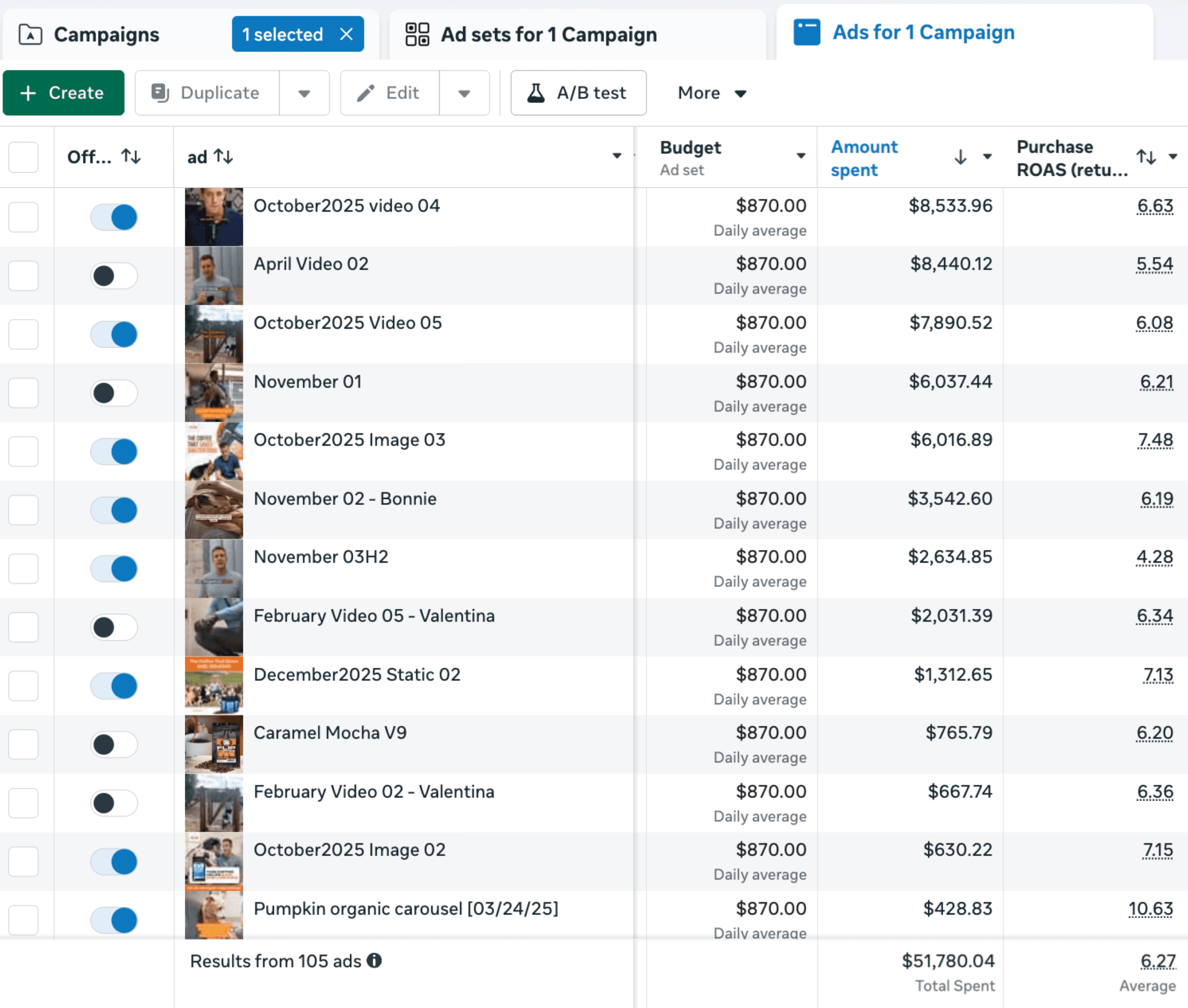Clear the 1 selected campaign filter

pos(346,34)
